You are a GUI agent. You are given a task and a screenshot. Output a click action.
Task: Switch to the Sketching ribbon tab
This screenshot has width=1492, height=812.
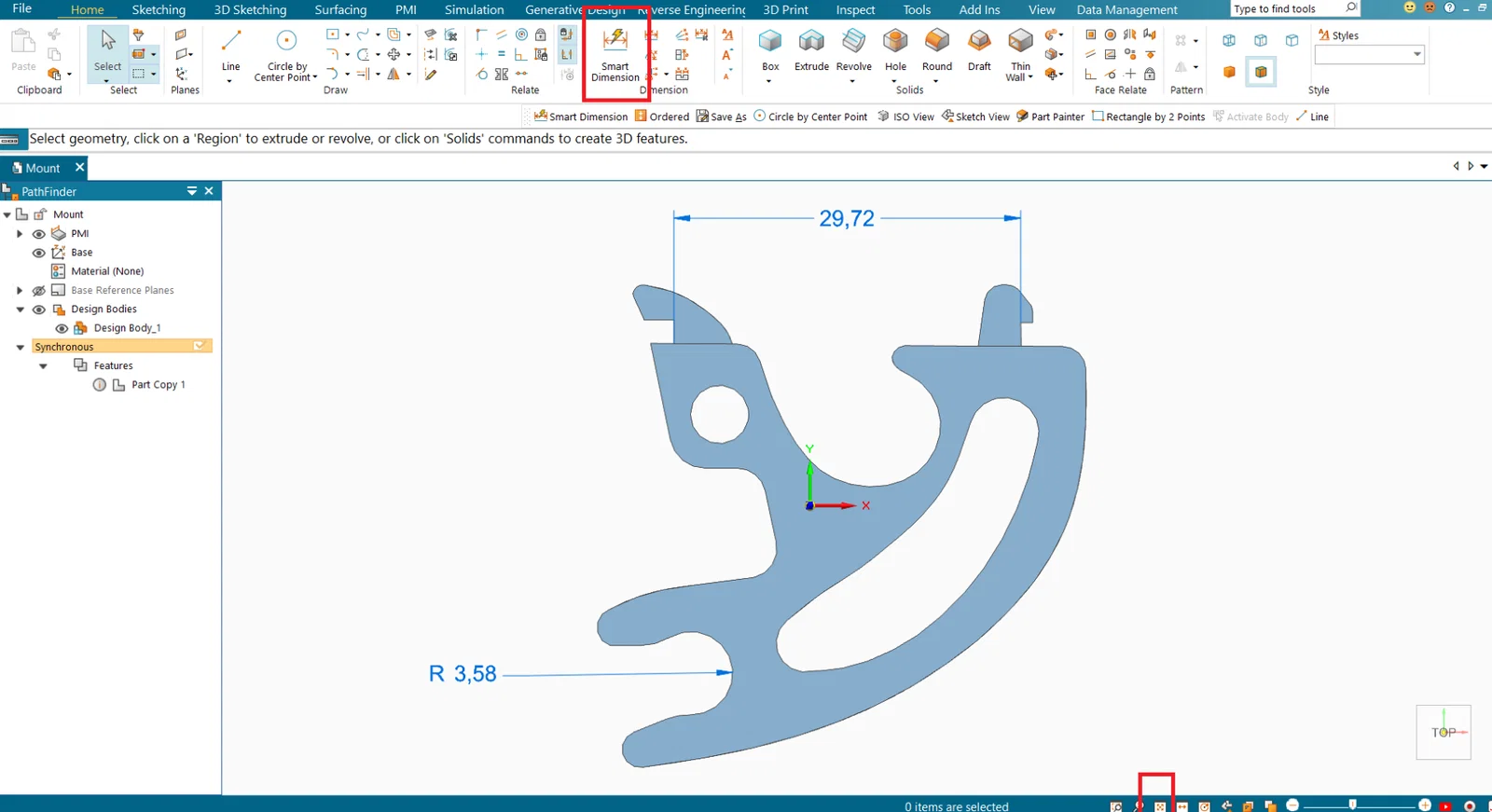point(159,9)
